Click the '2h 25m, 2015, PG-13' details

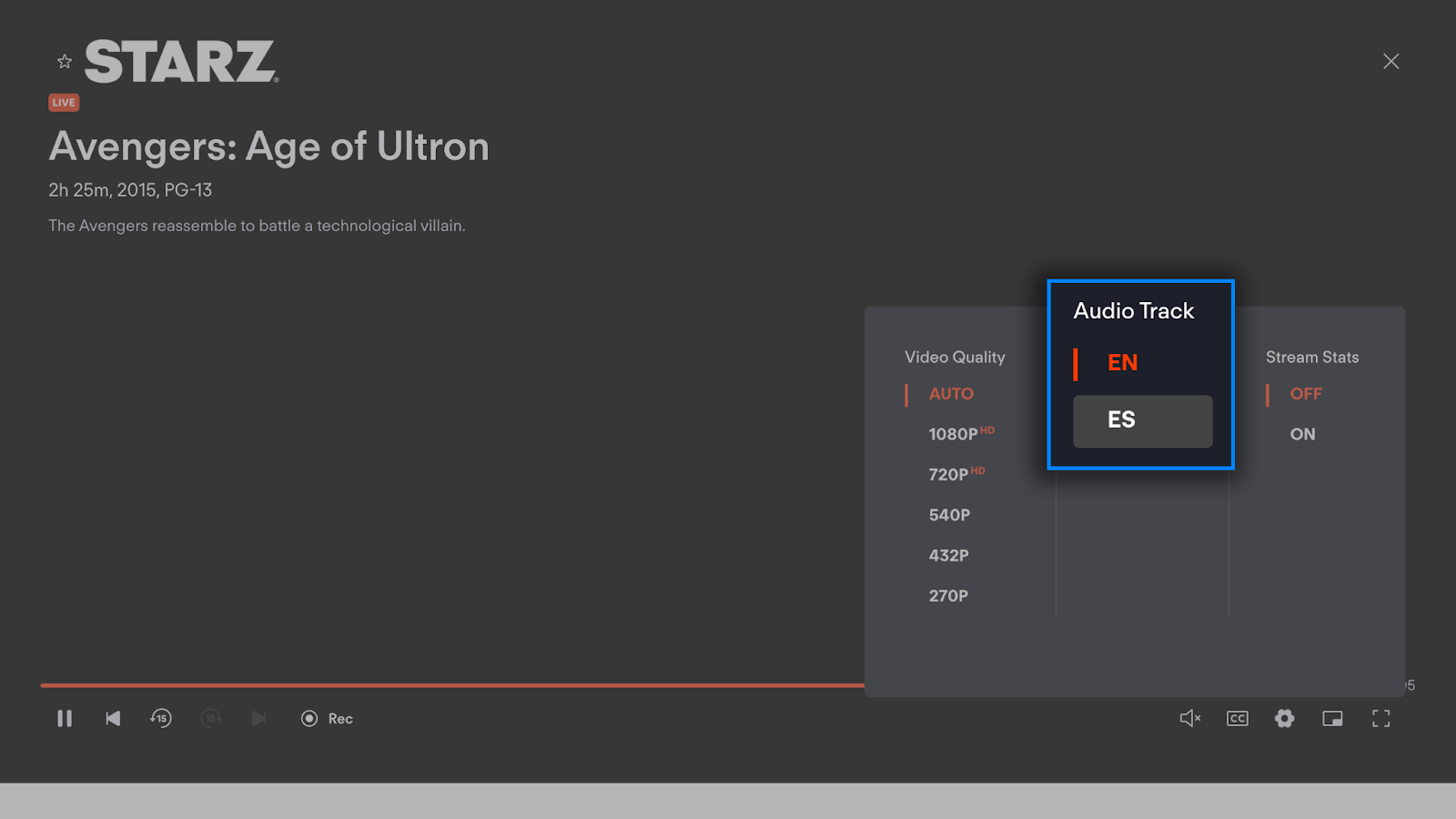click(x=130, y=190)
